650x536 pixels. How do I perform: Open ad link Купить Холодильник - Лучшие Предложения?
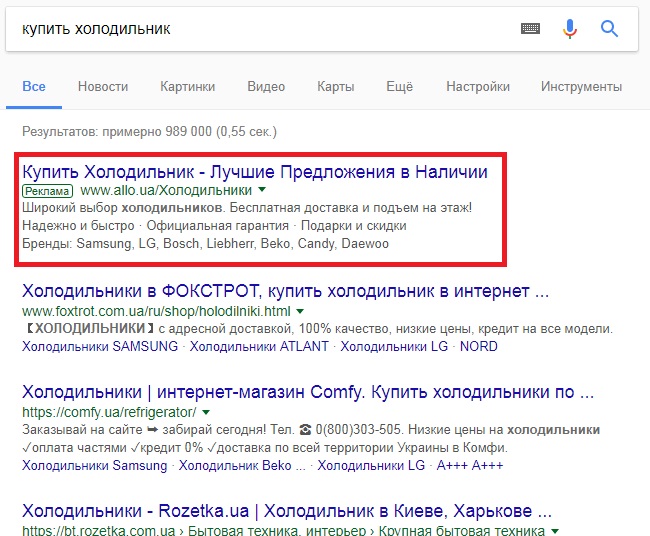point(255,172)
